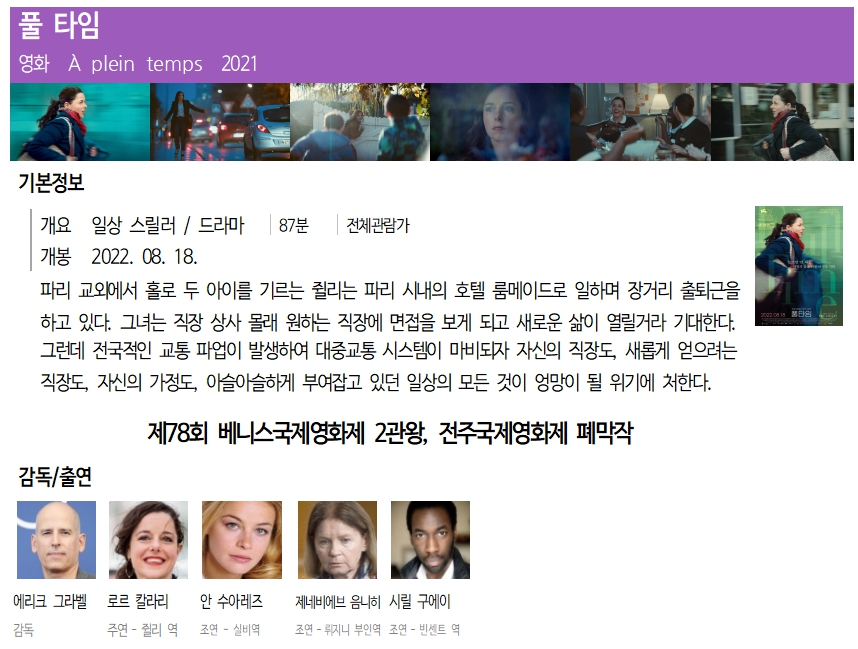
Task: Click the synopsis line starting 파리 교외에서
Action: pos(390,290)
